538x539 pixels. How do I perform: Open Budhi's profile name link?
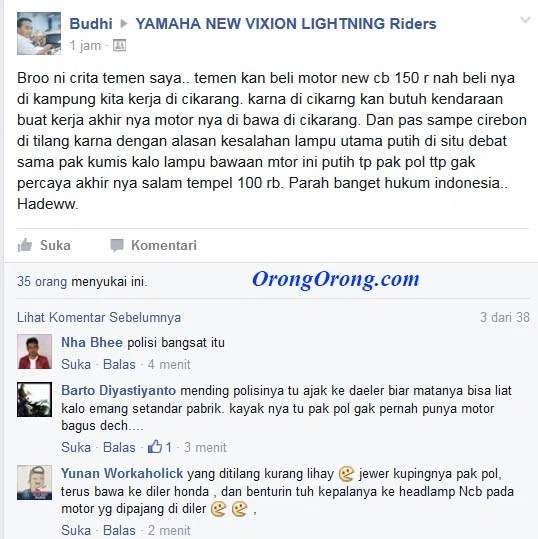[91, 24]
